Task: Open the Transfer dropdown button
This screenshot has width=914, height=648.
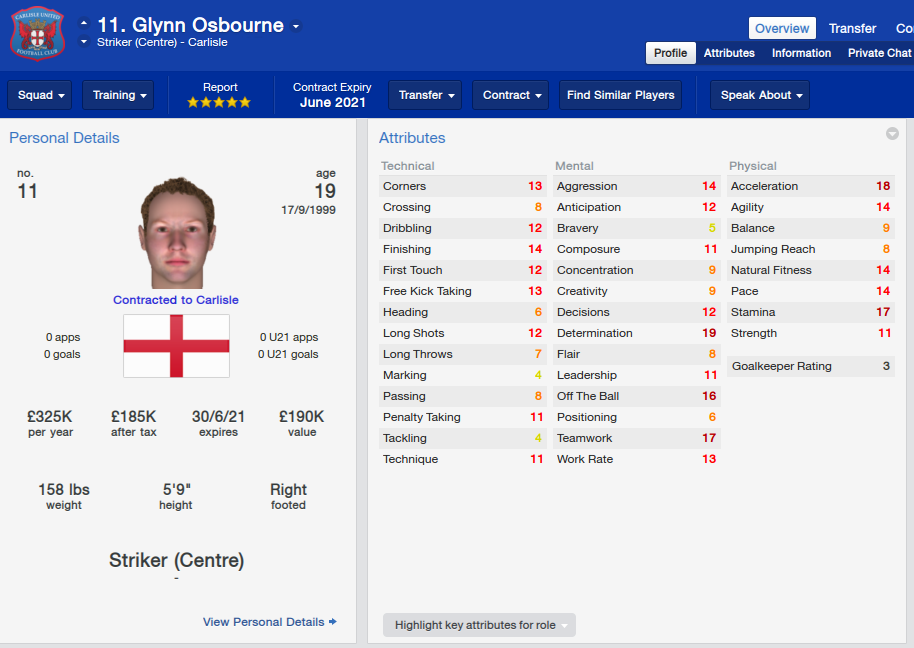Action: point(425,95)
